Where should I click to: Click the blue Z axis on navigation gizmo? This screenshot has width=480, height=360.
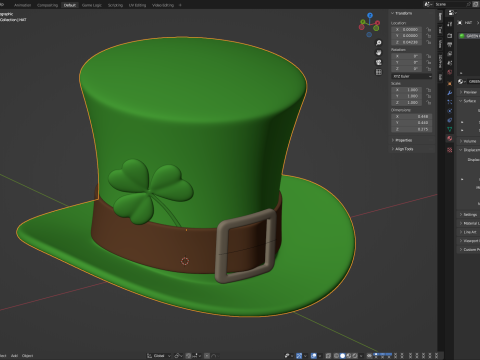click(x=370, y=15)
